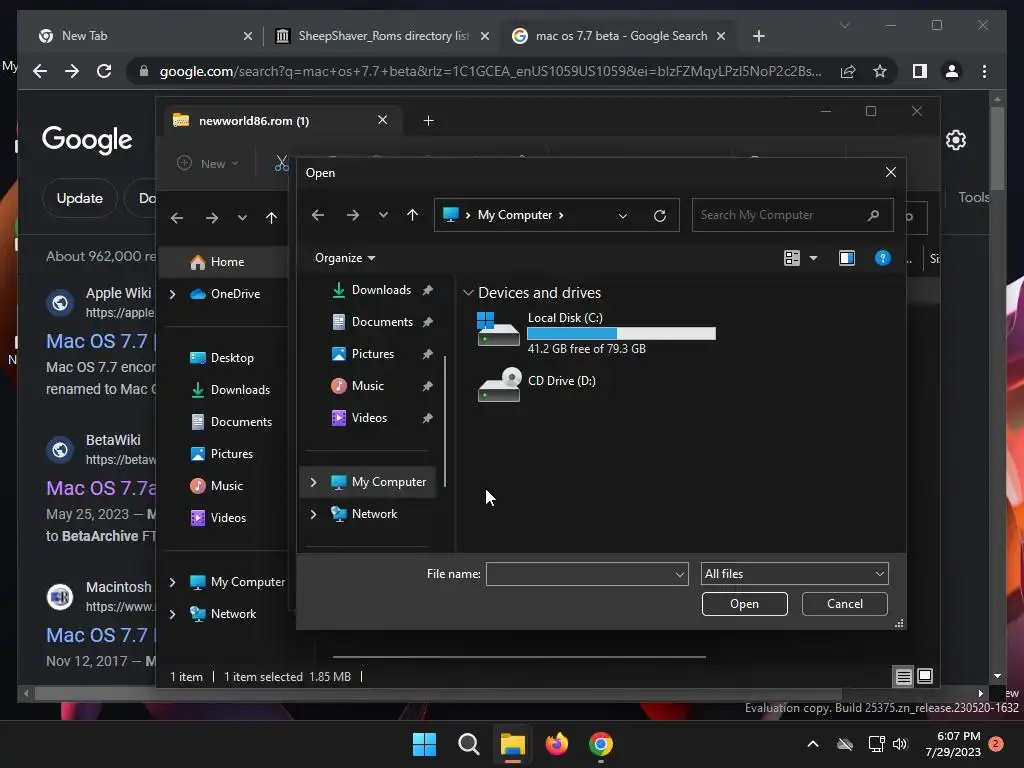
Task: Click the Local Disk capacity bar
Action: click(x=621, y=333)
